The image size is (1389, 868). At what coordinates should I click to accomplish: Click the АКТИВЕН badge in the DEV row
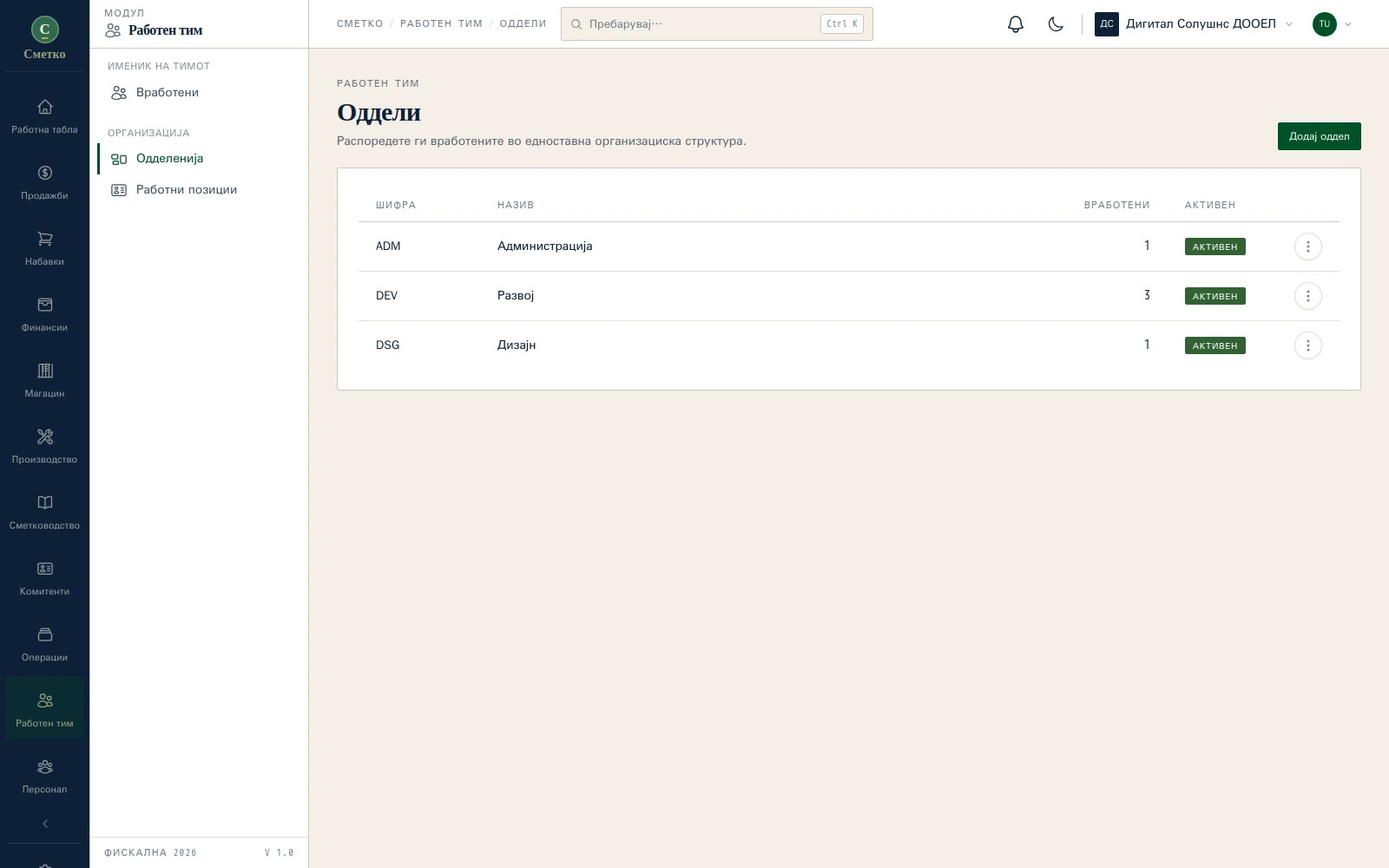[x=1215, y=296]
